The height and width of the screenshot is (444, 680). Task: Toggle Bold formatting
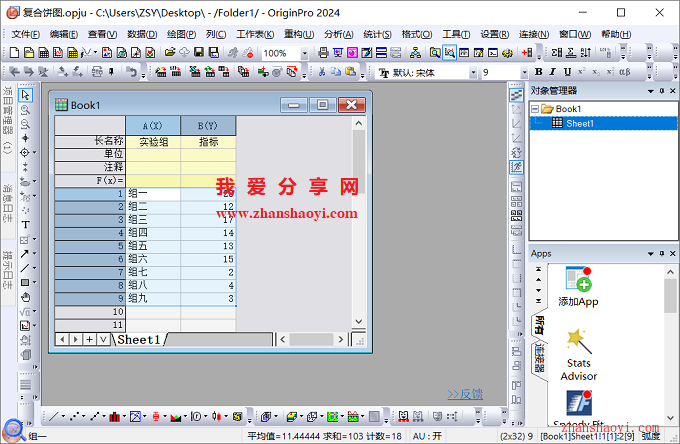click(539, 72)
